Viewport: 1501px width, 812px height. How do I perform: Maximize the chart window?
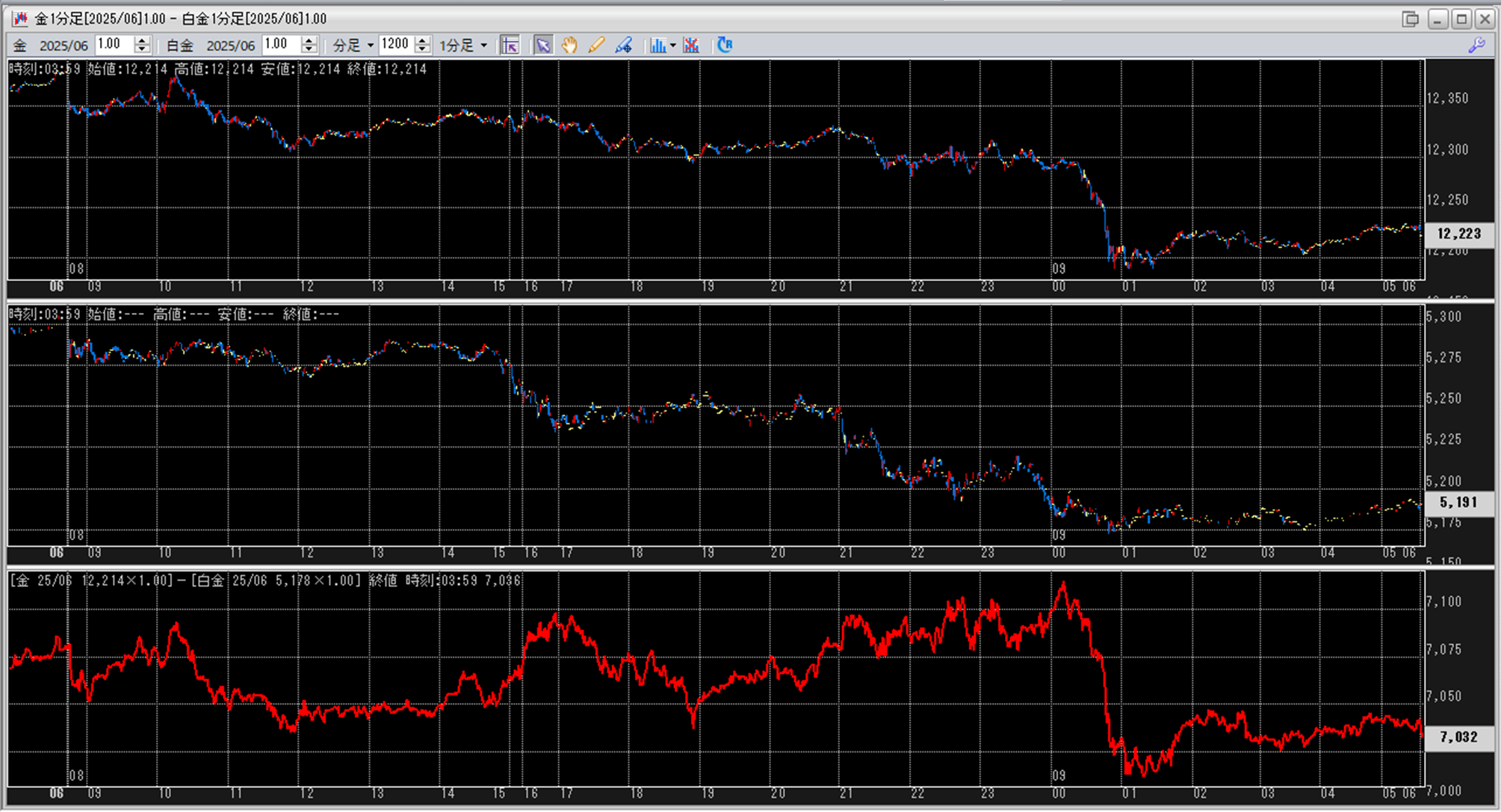[x=1461, y=19]
